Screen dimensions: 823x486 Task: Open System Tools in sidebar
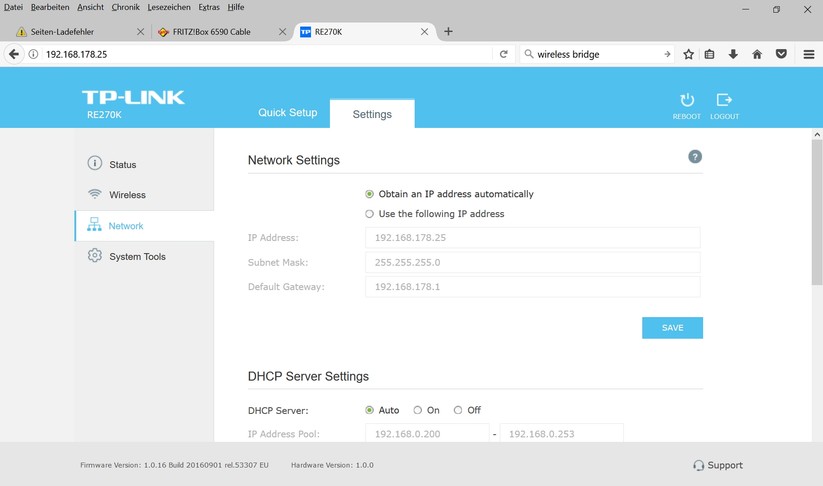(x=137, y=257)
